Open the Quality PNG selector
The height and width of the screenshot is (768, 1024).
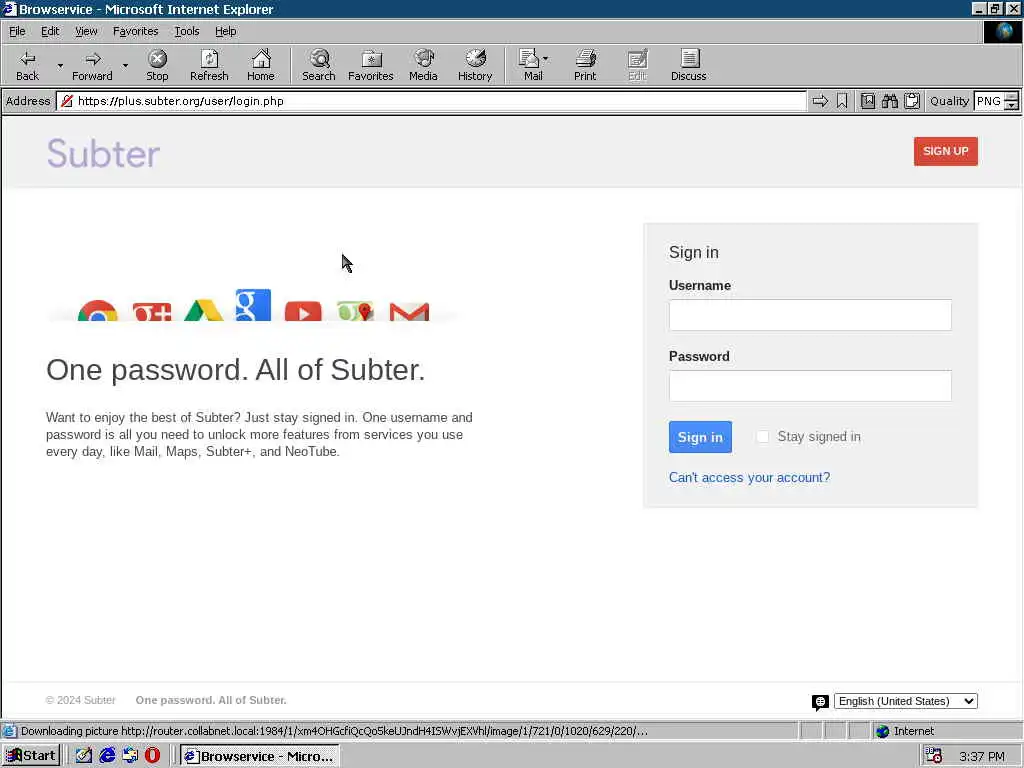click(x=996, y=101)
